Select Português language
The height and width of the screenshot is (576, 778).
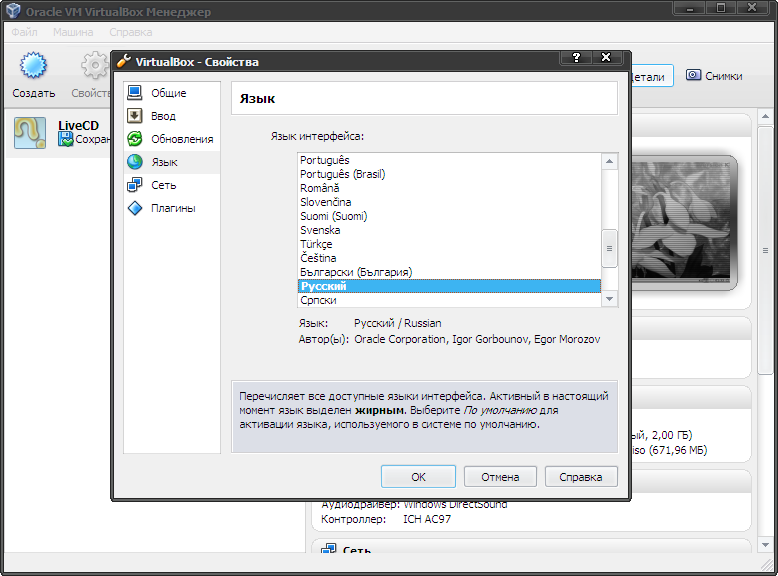coord(450,160)
